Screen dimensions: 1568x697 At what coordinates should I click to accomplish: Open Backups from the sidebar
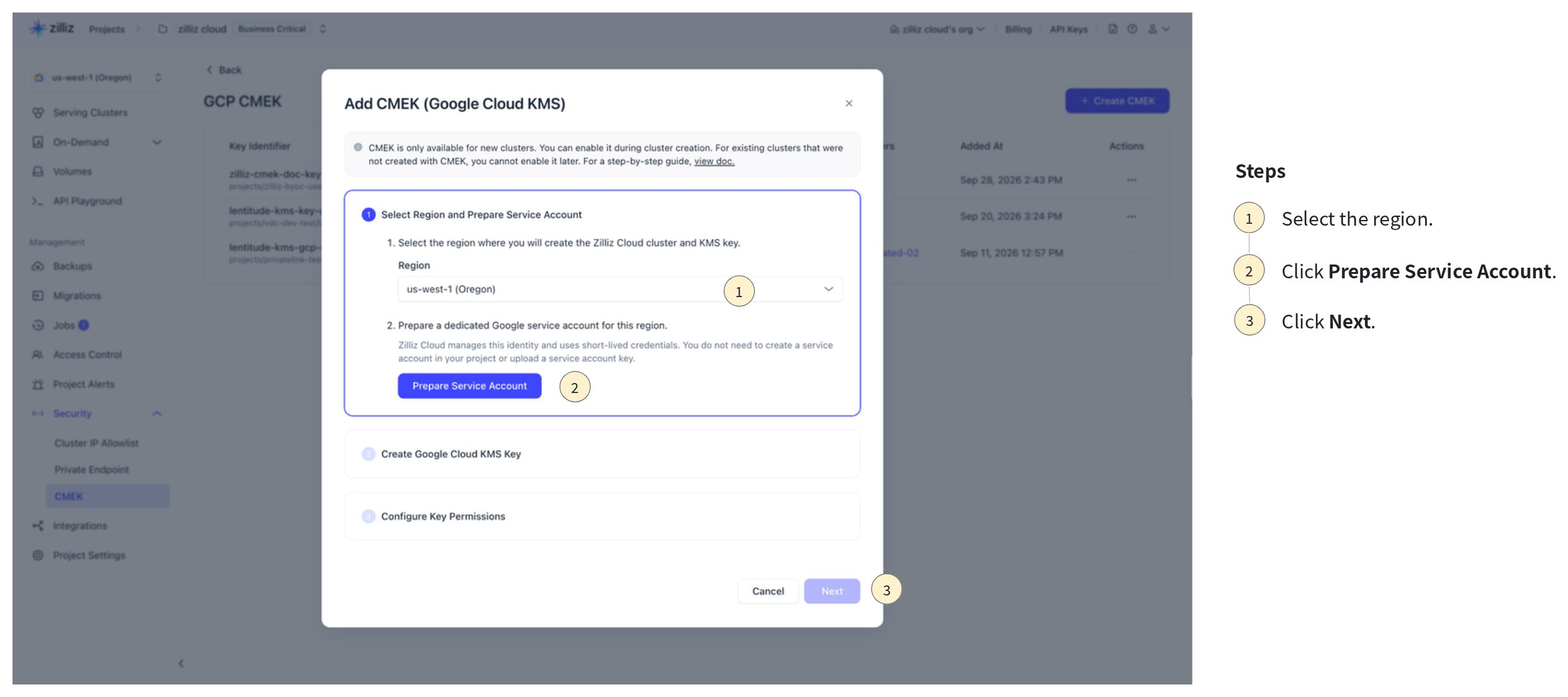72,266
